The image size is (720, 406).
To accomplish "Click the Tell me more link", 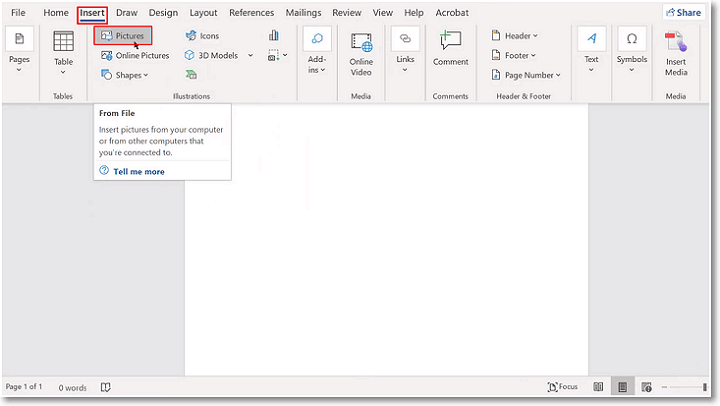I will click(x=139, y=172).
